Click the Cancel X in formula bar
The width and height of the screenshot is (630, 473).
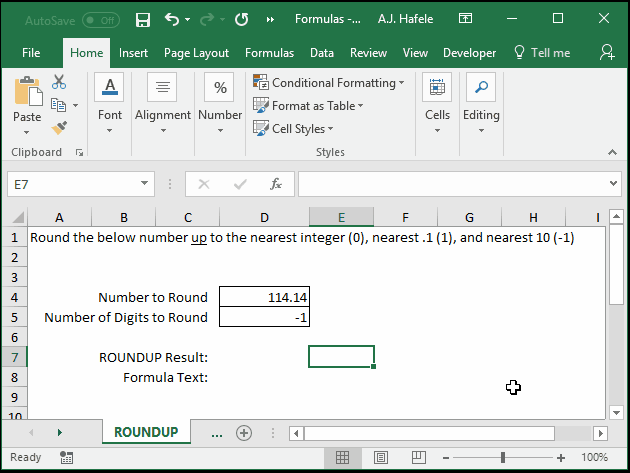coord(204,184)
